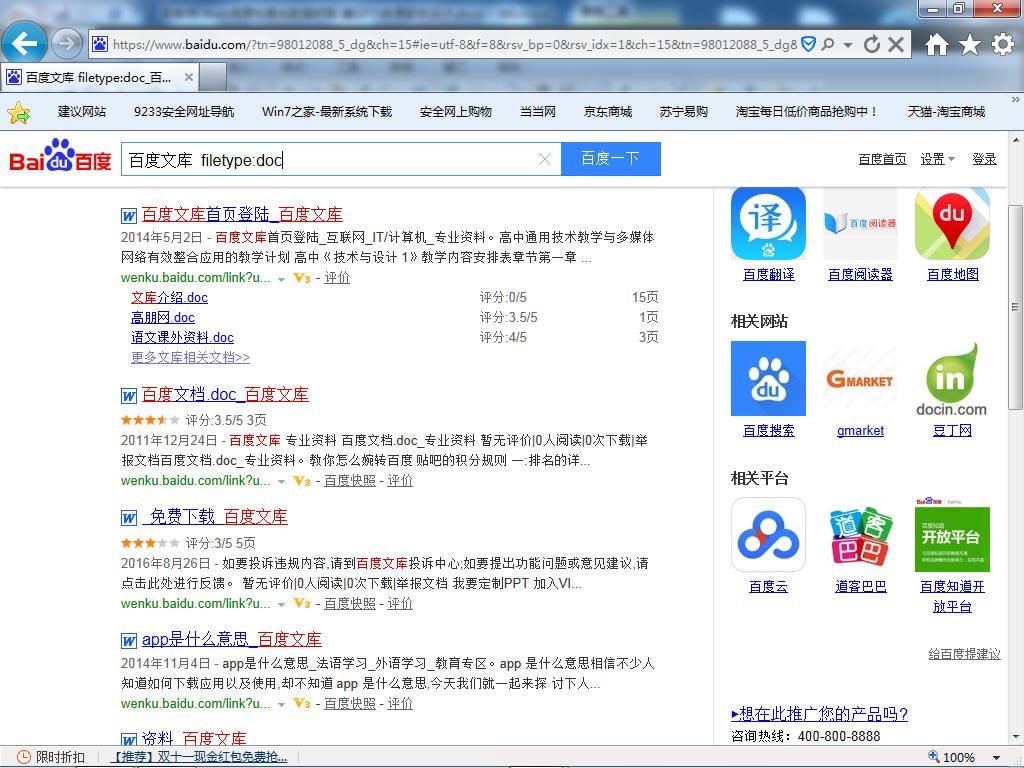This screenshot has width=1024, height=768.
Task: Open the 语文课外资料.doc document link
Action: click(182, 338)
